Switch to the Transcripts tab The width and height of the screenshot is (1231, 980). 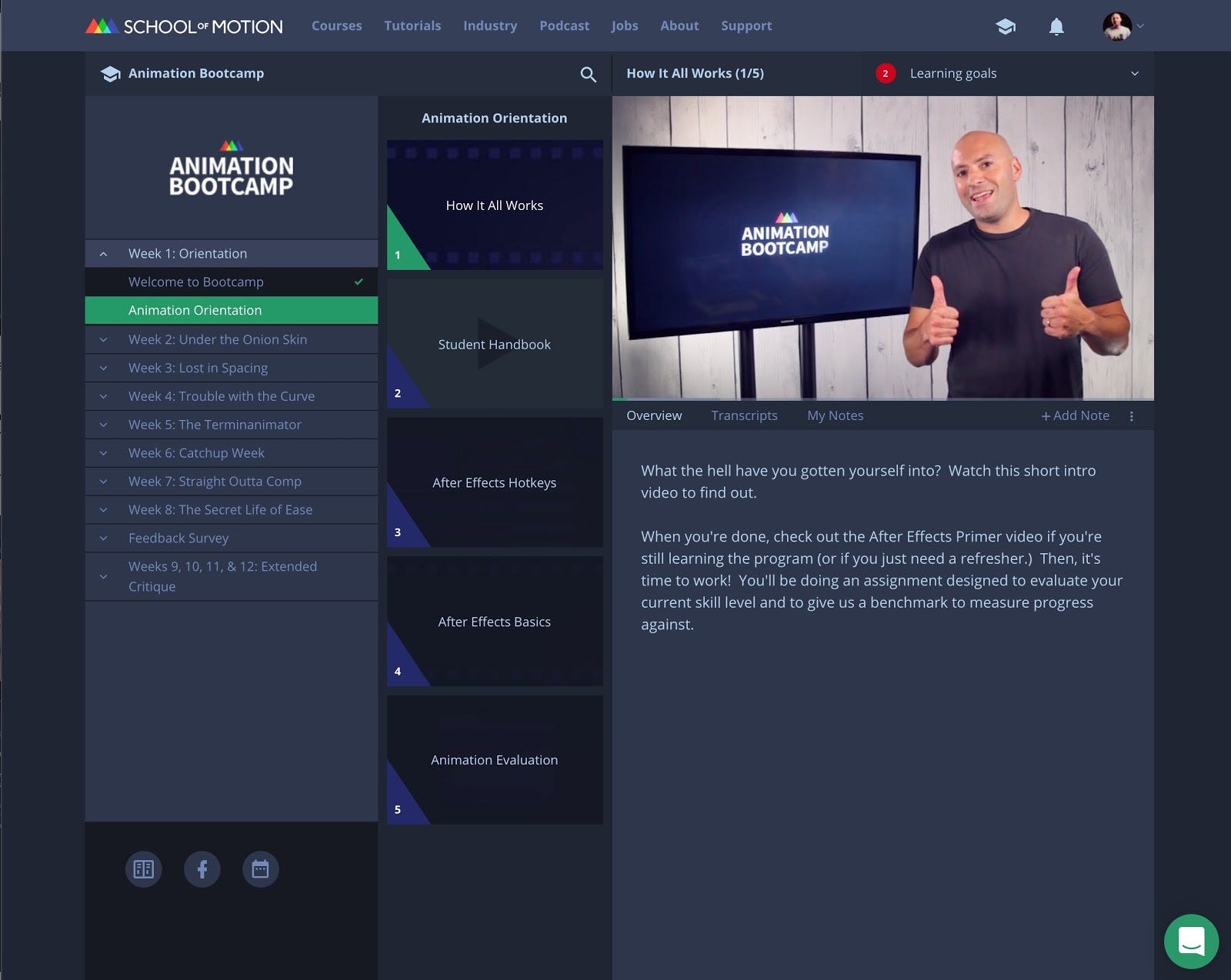click(x=744, y=416)
